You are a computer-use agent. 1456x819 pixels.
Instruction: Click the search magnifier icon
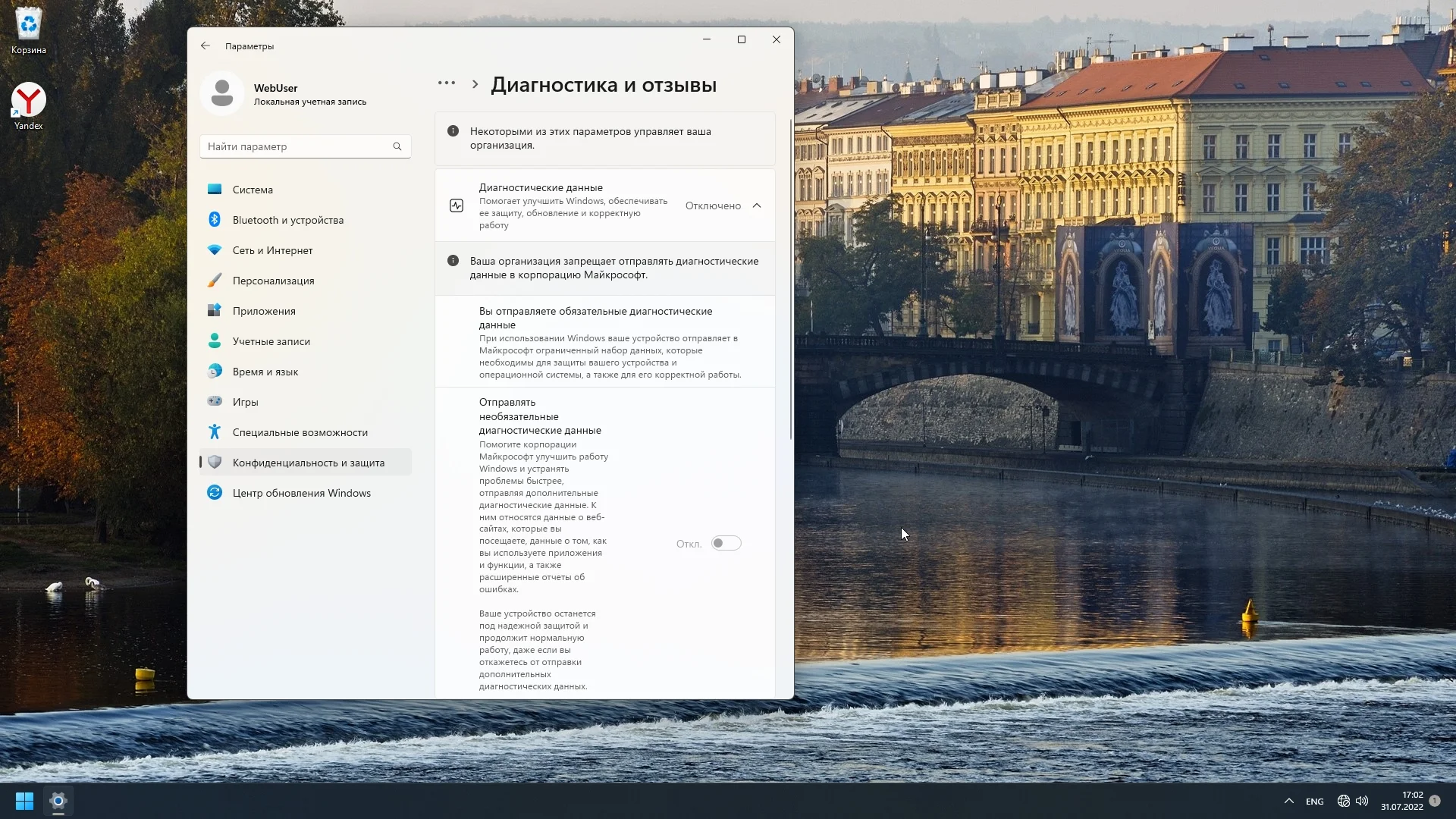[397, 146]
